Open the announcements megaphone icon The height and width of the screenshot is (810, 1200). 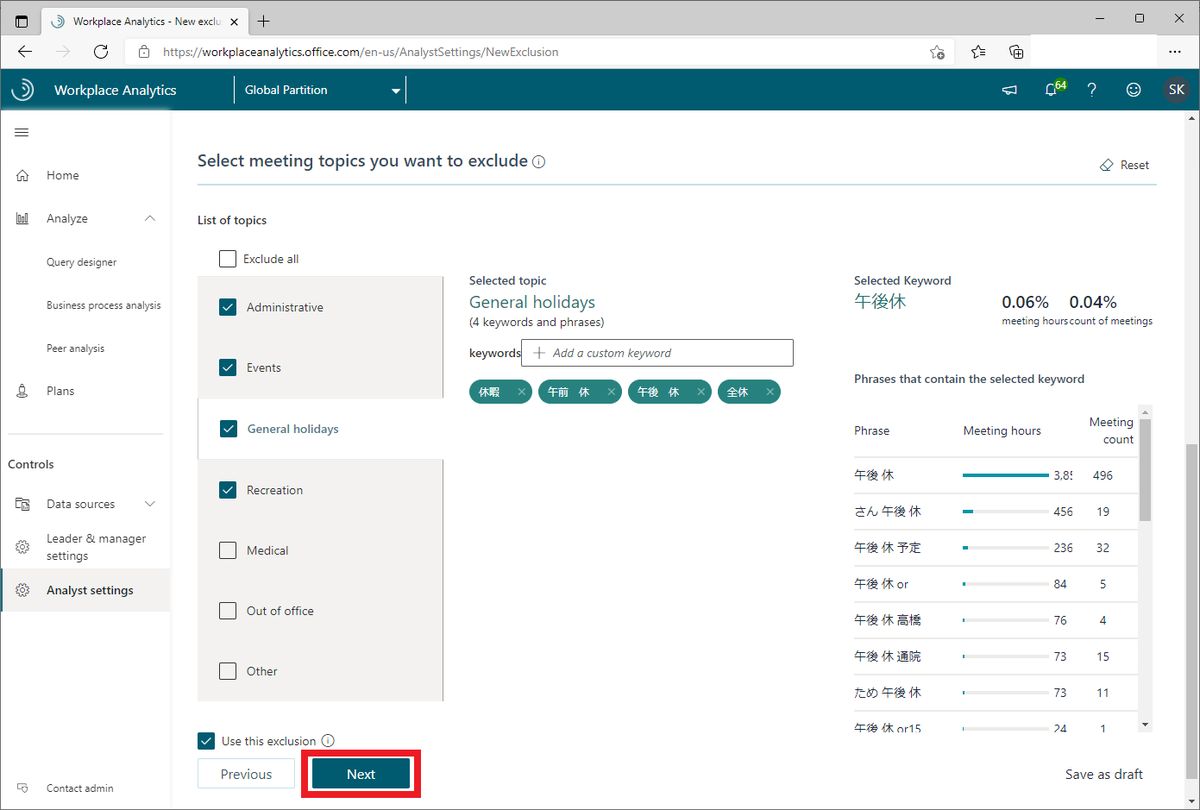click(1009, 90)
